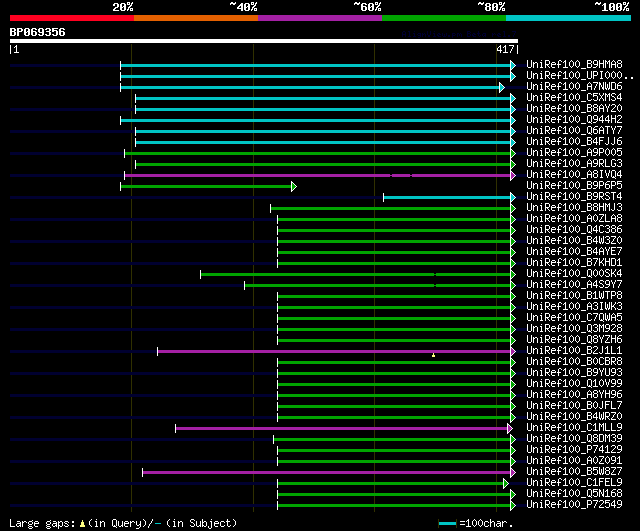
Task: Click the cyan A7NWD6 alignment end arrow
Action: [x=502, y=87]
